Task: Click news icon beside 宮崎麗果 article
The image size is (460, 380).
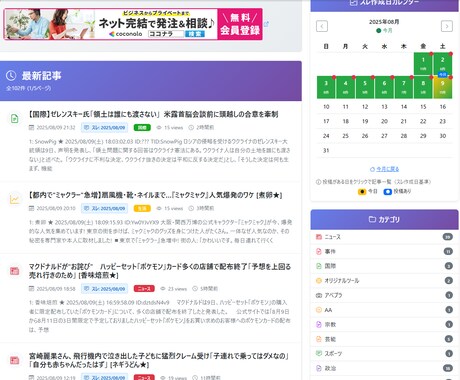Action: 14,360
